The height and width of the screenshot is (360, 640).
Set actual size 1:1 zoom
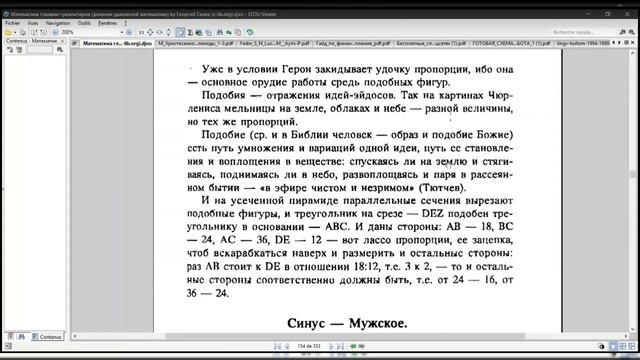click(x=141, y=32)
